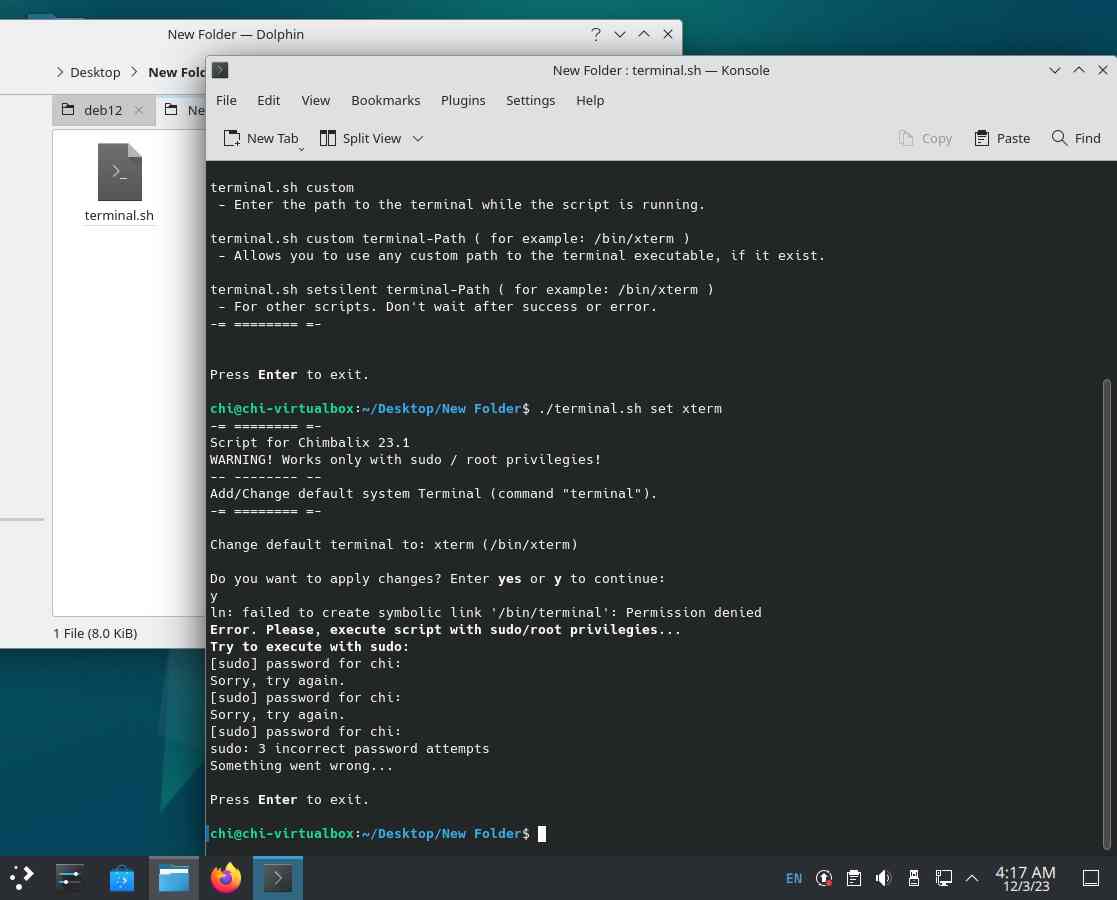The height and width of the screenshot is (900, 1117).
Task: Open Find in the Konsole toolbar
Action: point(1076,138)
